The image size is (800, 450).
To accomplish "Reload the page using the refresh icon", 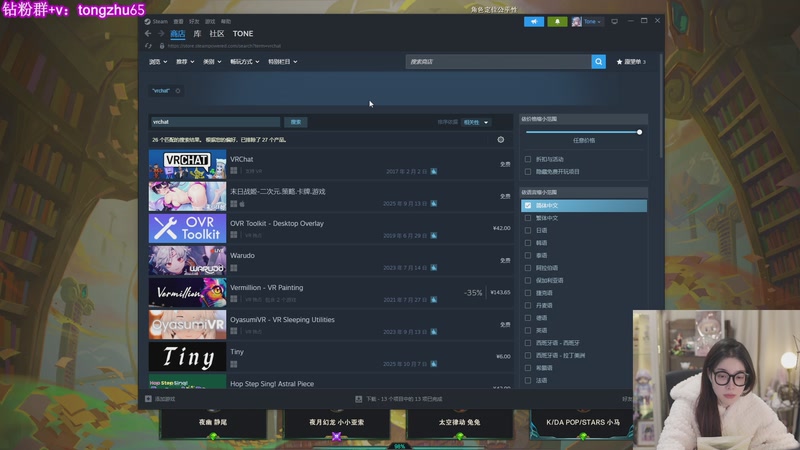I will pyautogui.click(x=148, y=46).
